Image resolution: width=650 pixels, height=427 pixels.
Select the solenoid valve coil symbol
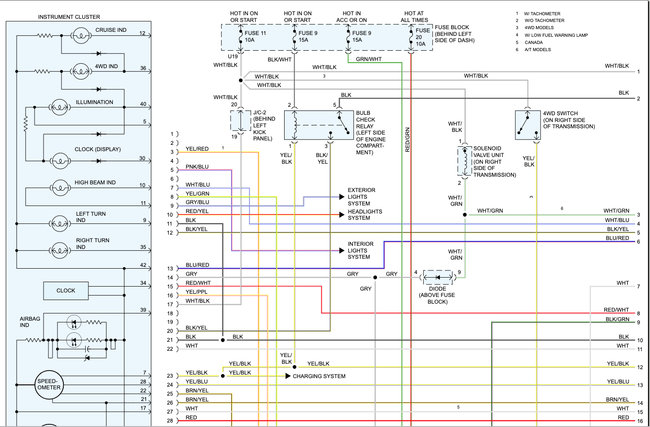point(464,161)
